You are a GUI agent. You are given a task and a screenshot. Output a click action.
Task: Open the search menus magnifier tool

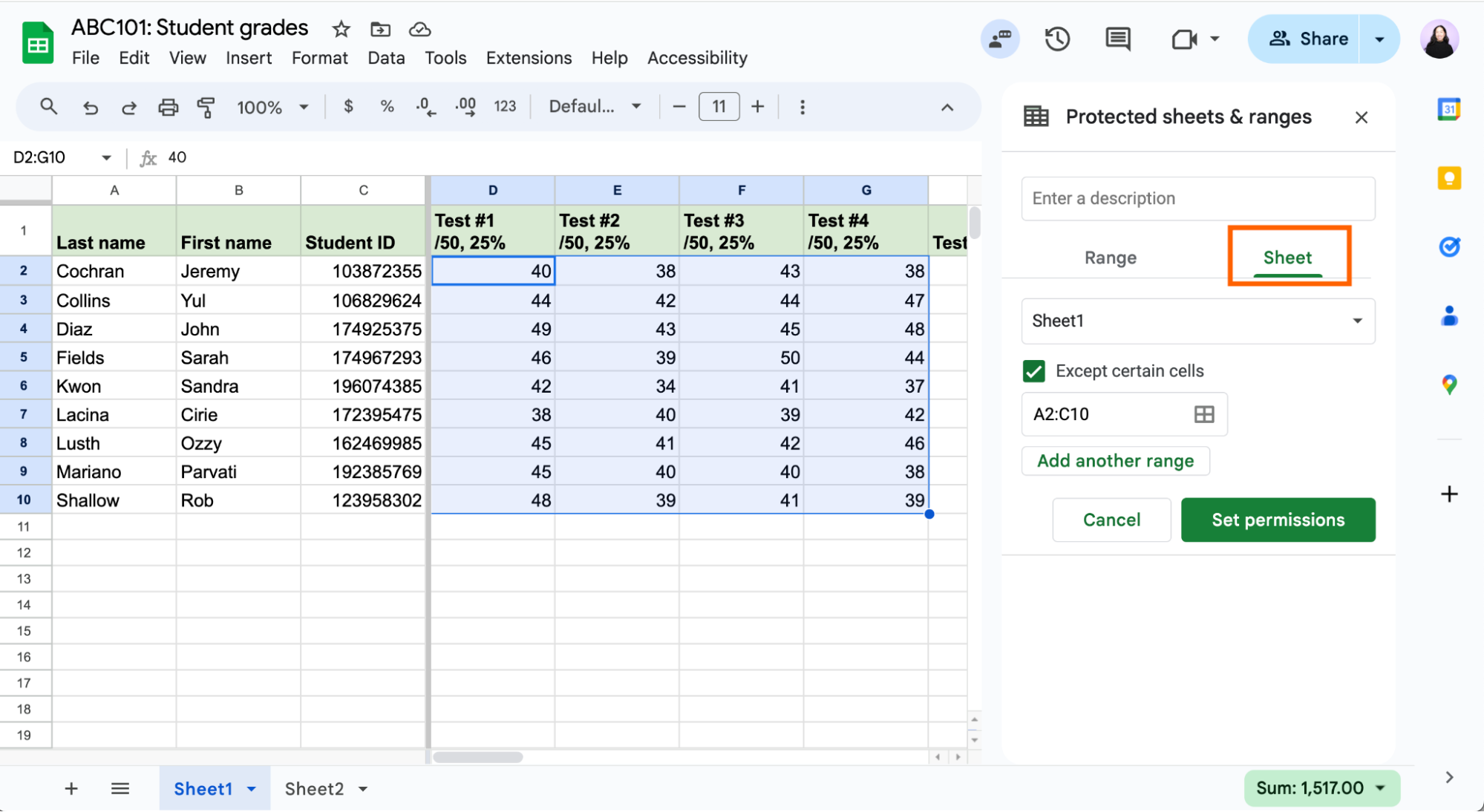pos(49,107)
